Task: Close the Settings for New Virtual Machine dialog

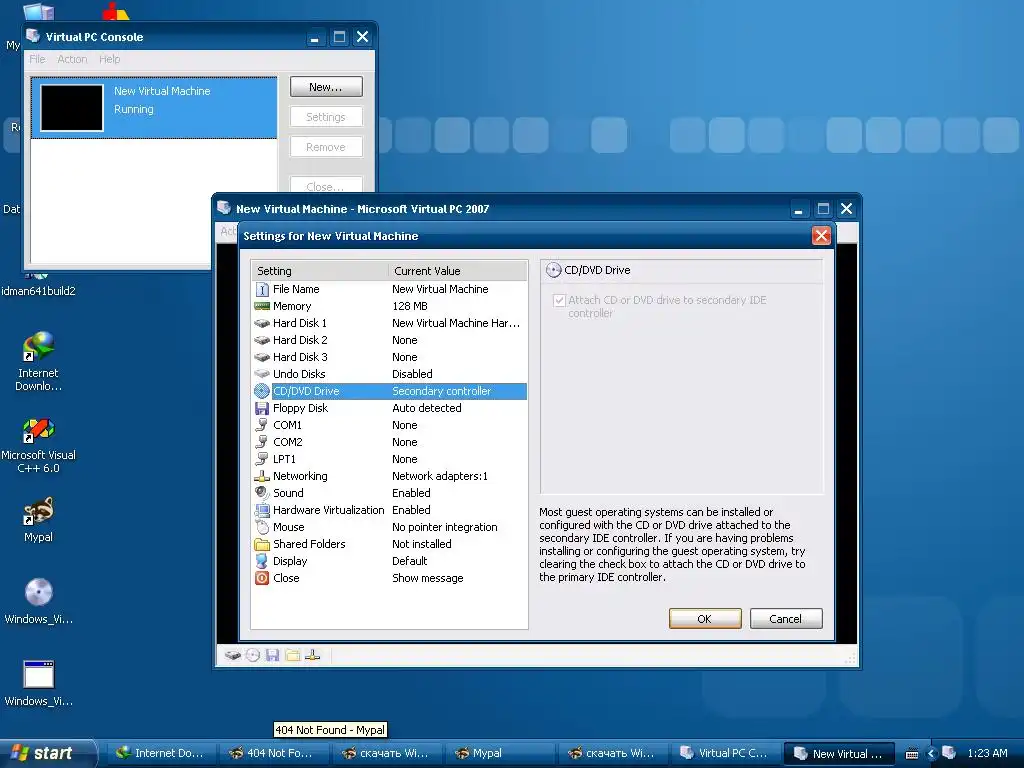Action: tap(821, 236)
